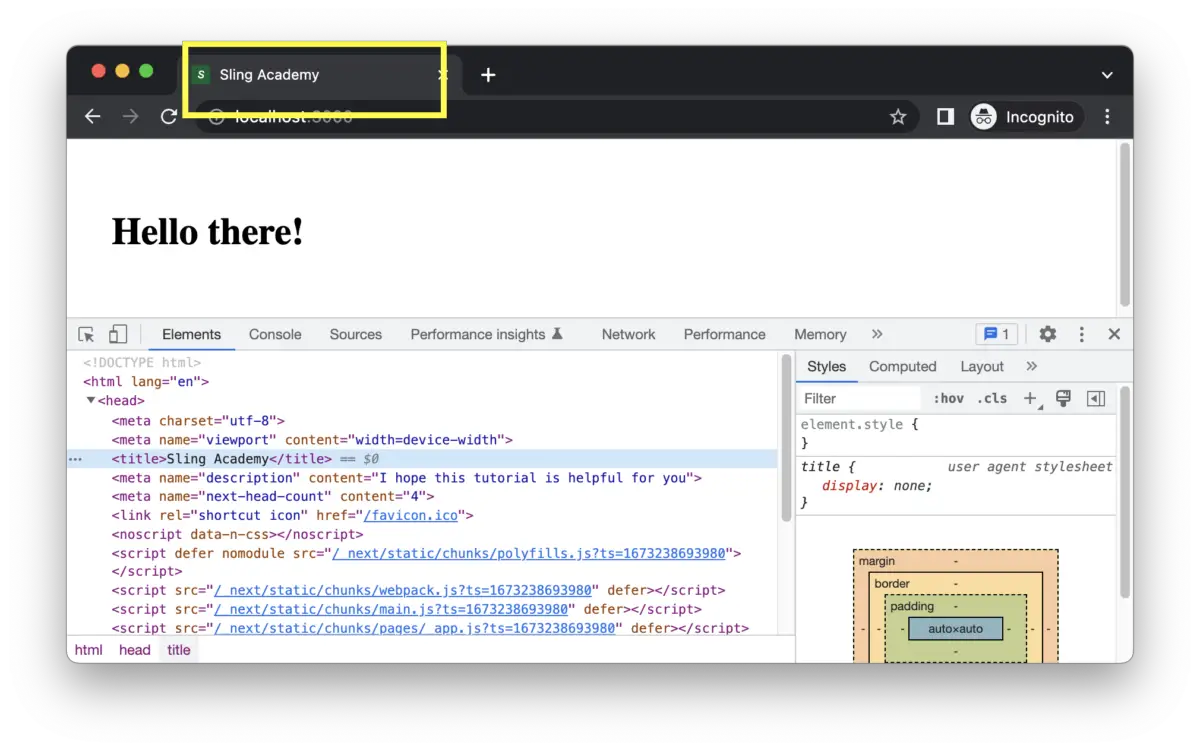Screen dimensions: 1200x751
Task: Switch to the Elements tab
Action: [191, 334]
